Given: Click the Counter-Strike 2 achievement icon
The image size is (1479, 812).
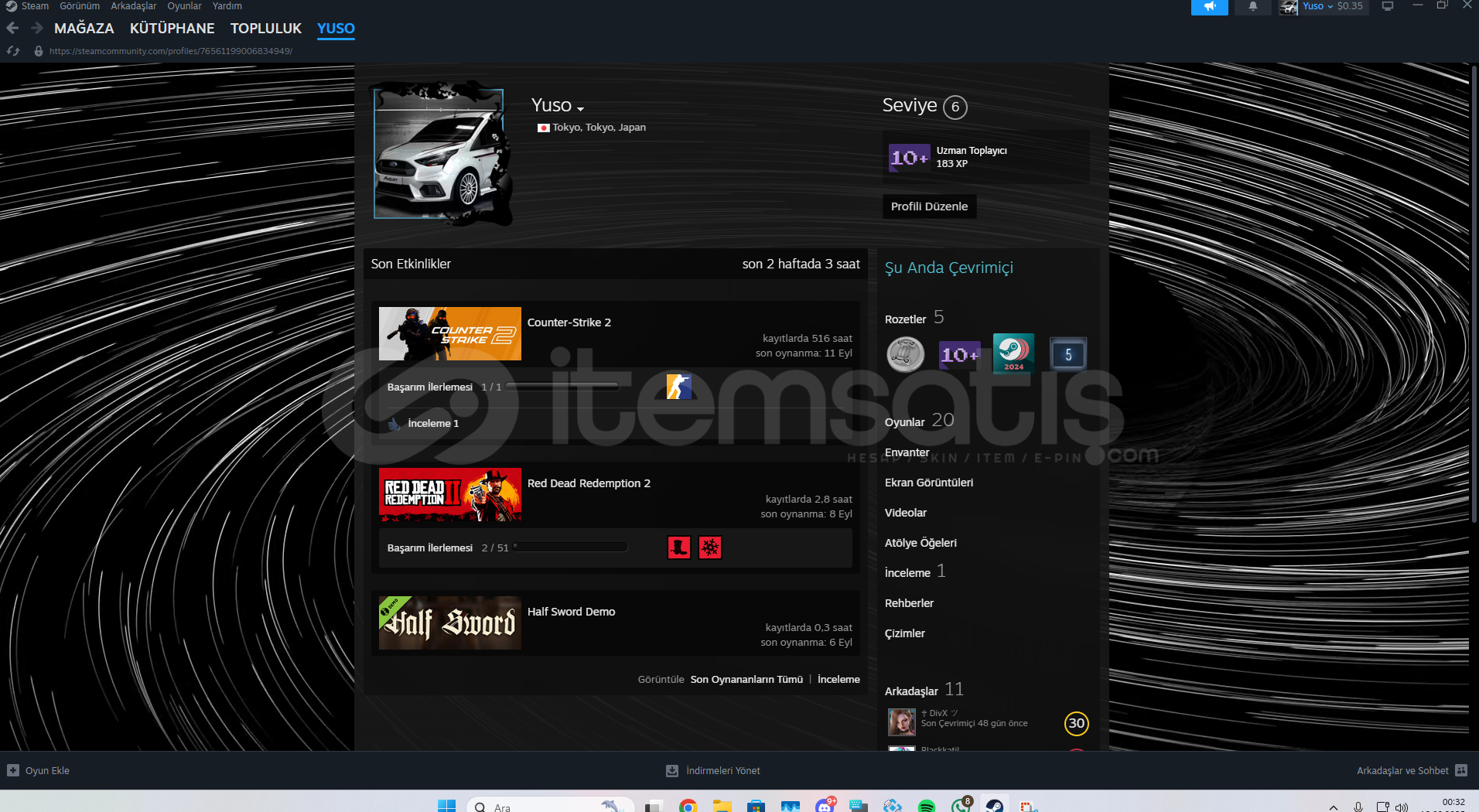Looking at the screenshot, I should click(678, 387).
